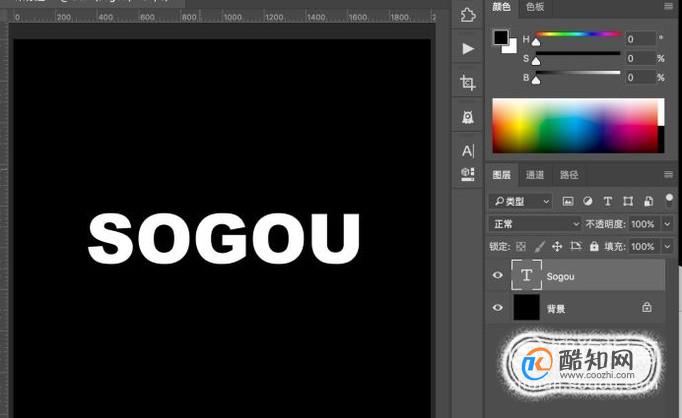Lock transparent pixels checkerboard icon

click(x=521, y=247)
